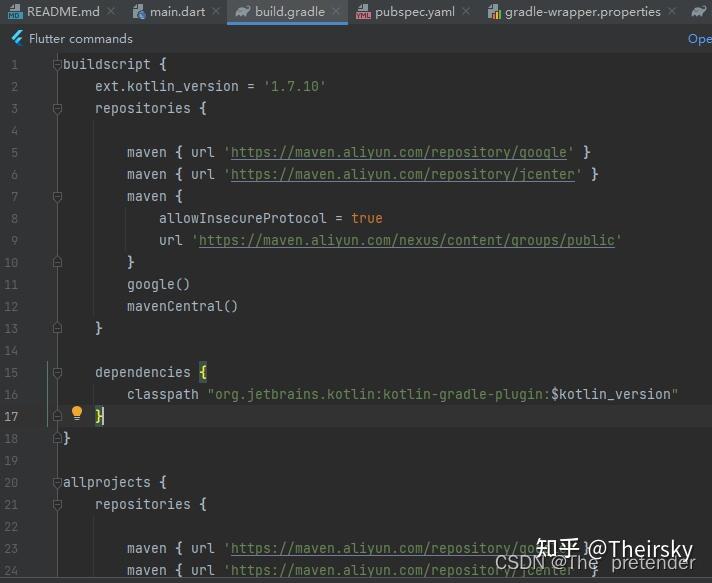Collapse allprojects repositories block on line 21

click(x=57, y=504)
